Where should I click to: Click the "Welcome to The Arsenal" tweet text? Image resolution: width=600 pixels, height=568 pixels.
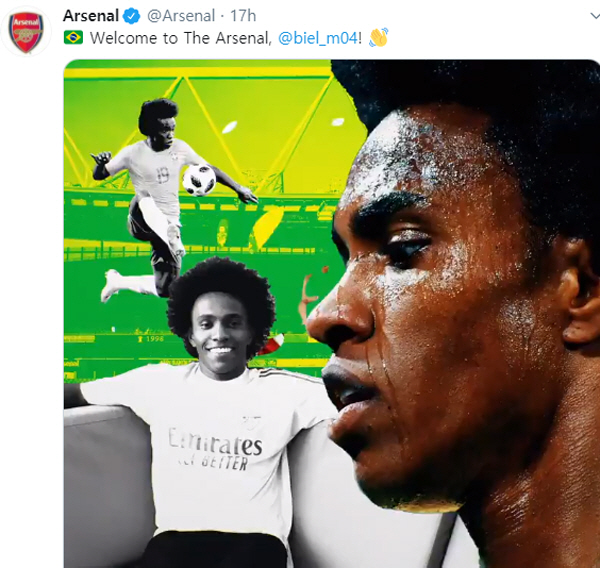click(181, 38)
